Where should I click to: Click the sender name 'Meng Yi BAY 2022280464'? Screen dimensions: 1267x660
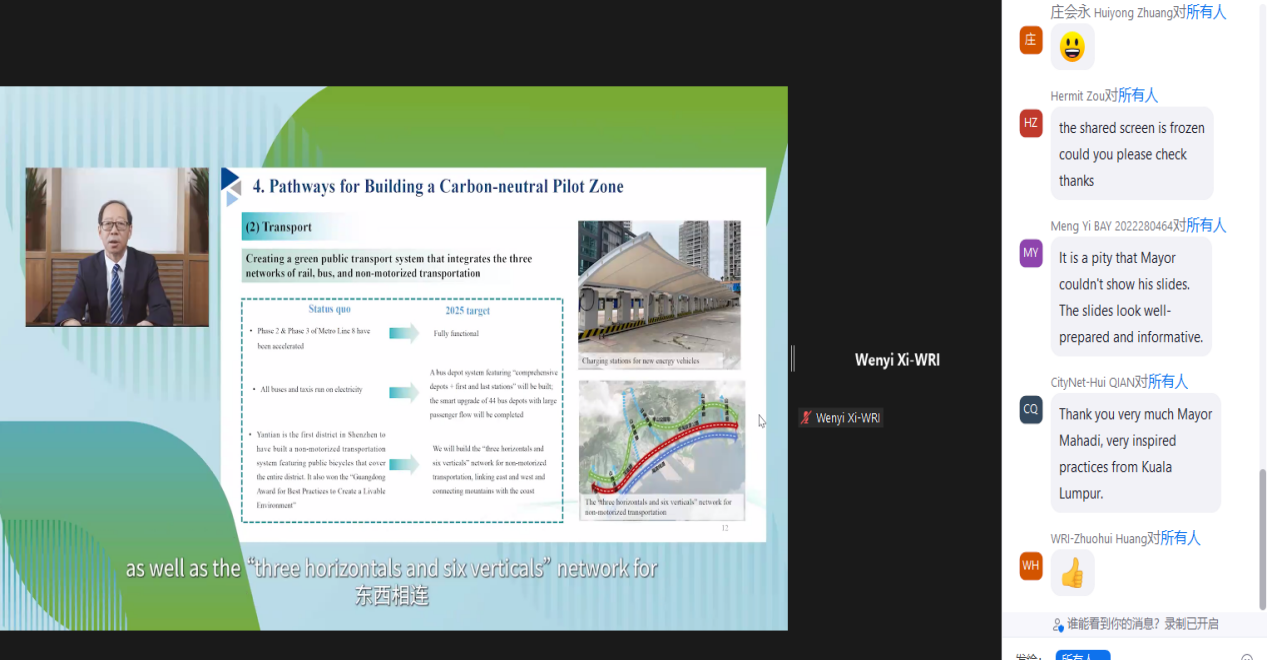(x=1111, y=226)
